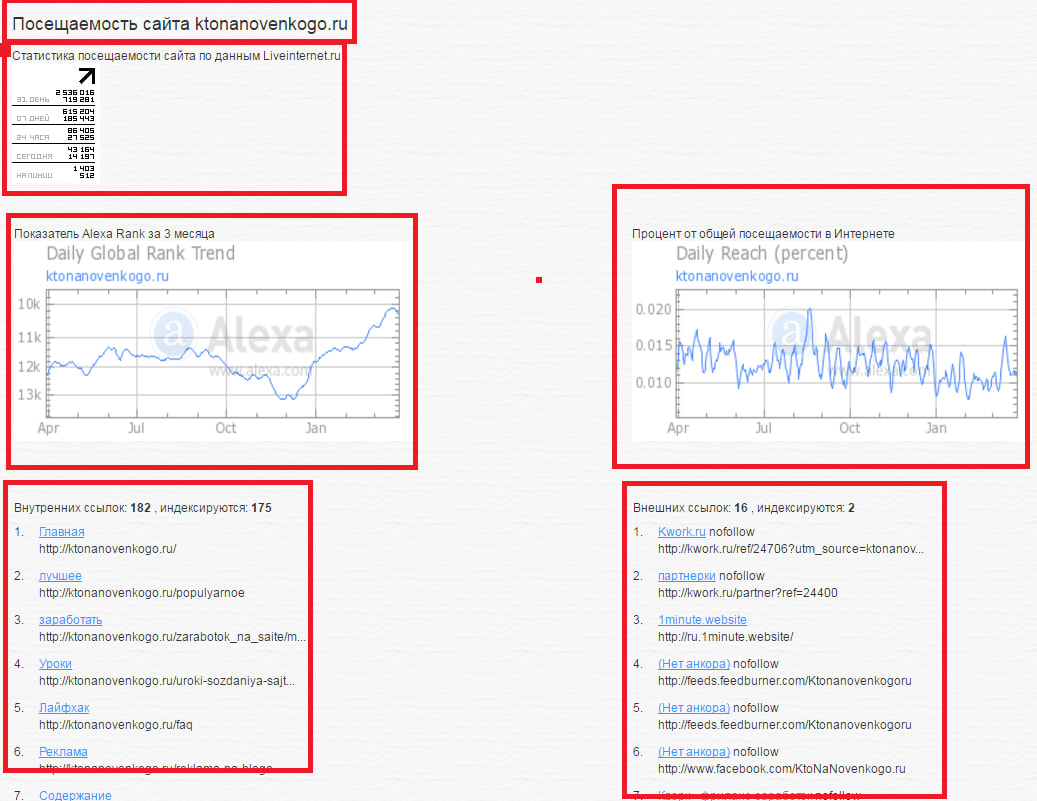1037x801 pixels.
Task: Click the heading Посещаемость сайта ktonanovenkogo.ru
Action: [x=180, y=24]
